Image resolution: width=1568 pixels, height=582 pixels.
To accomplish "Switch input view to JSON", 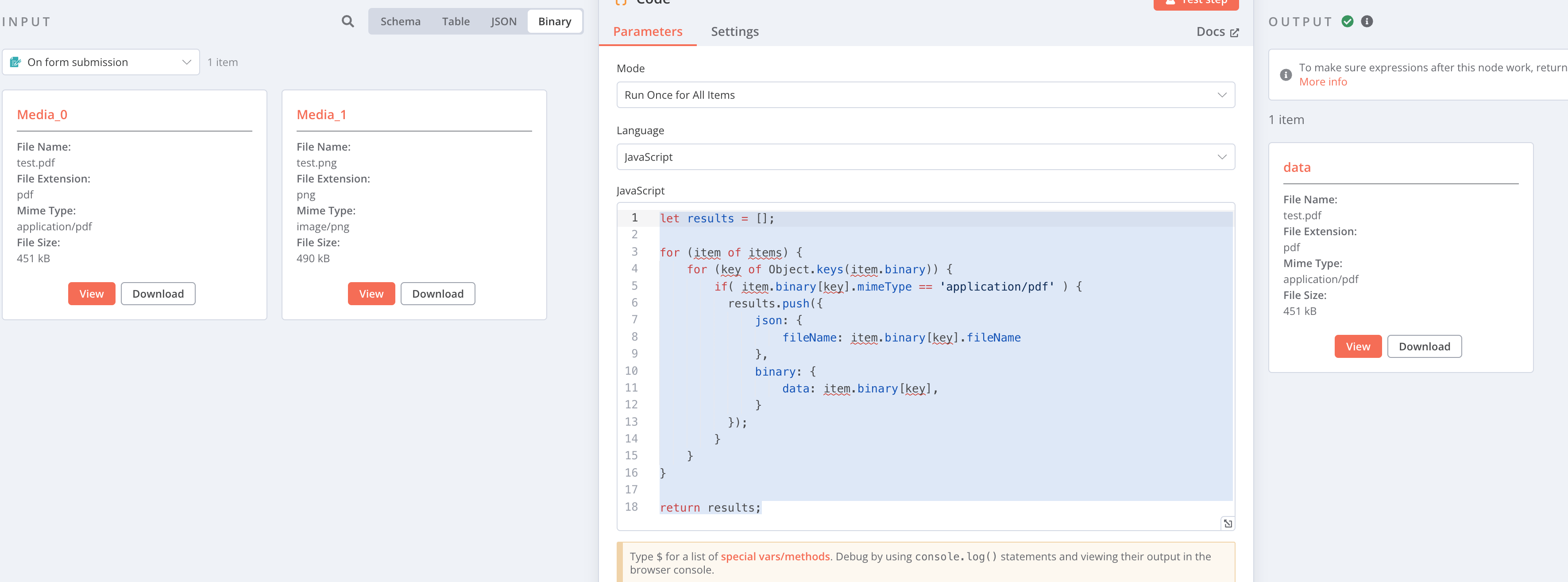I will 503,21.
